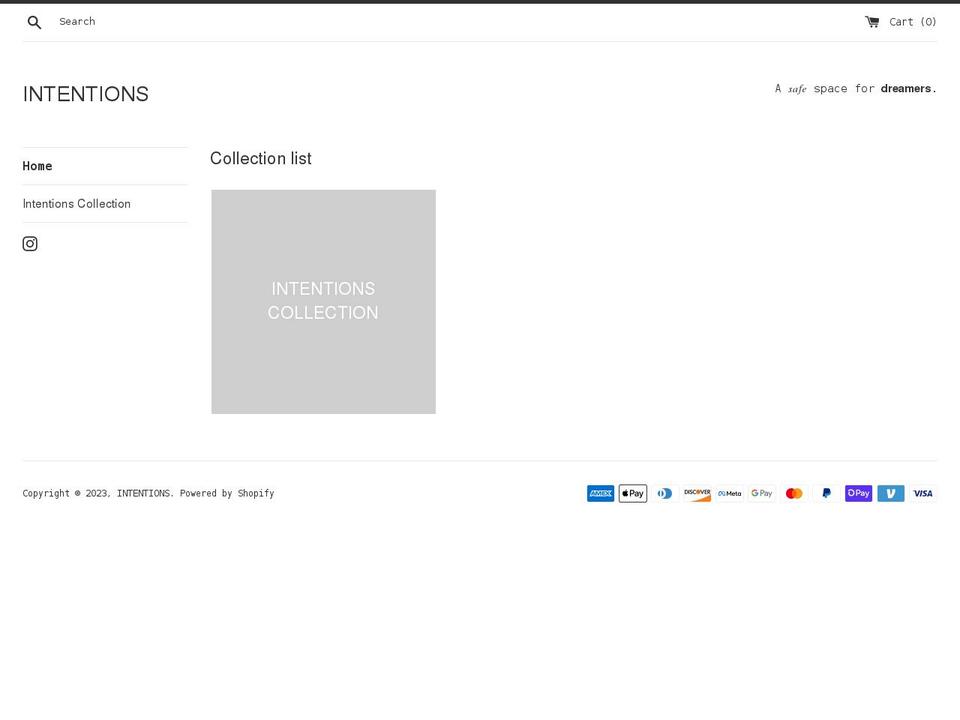Click the Visa payment icon
The image size is (960, 720).
[x=922, y=493]
